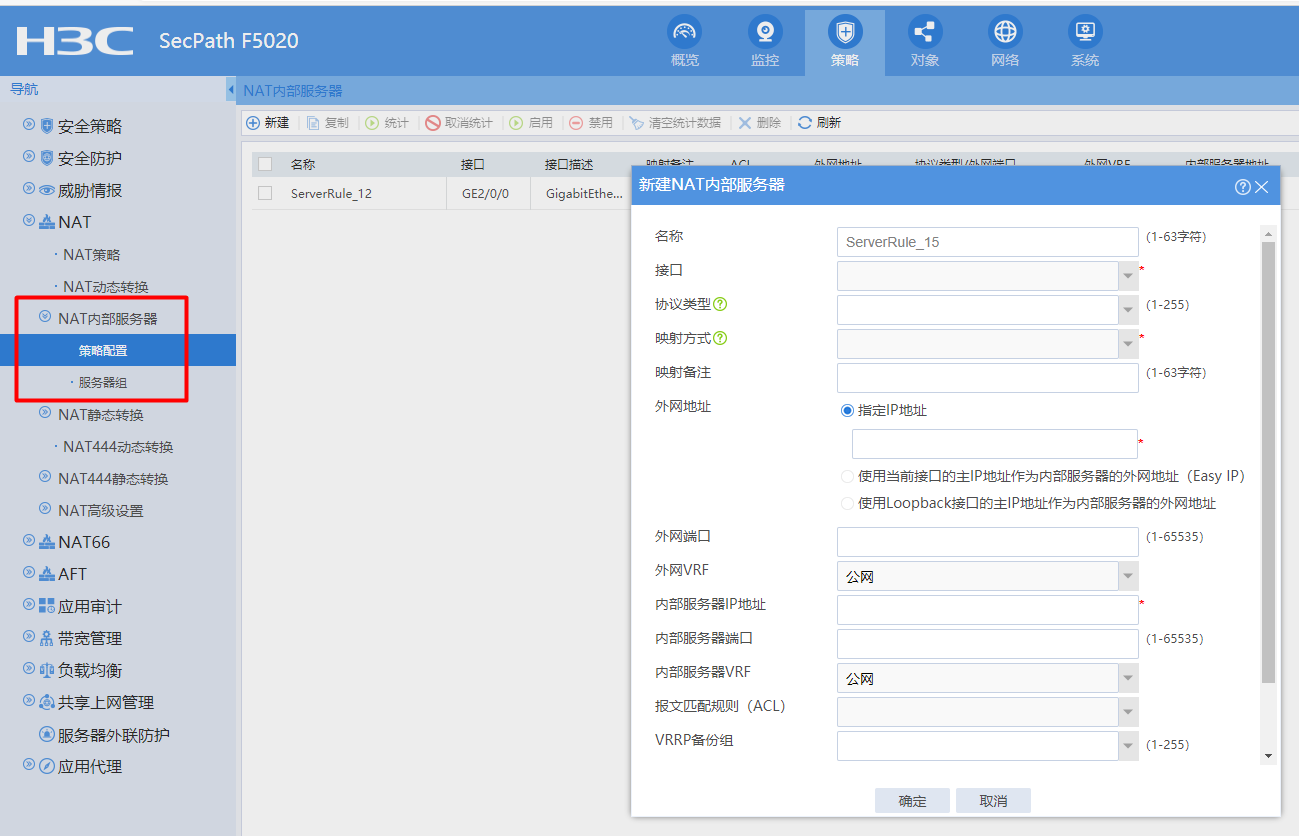Tick the select-all checkbox in table header
Image resolution: width=1299 pixels, height=836 pixels.
pyautogui.click(x=265, y=164)
